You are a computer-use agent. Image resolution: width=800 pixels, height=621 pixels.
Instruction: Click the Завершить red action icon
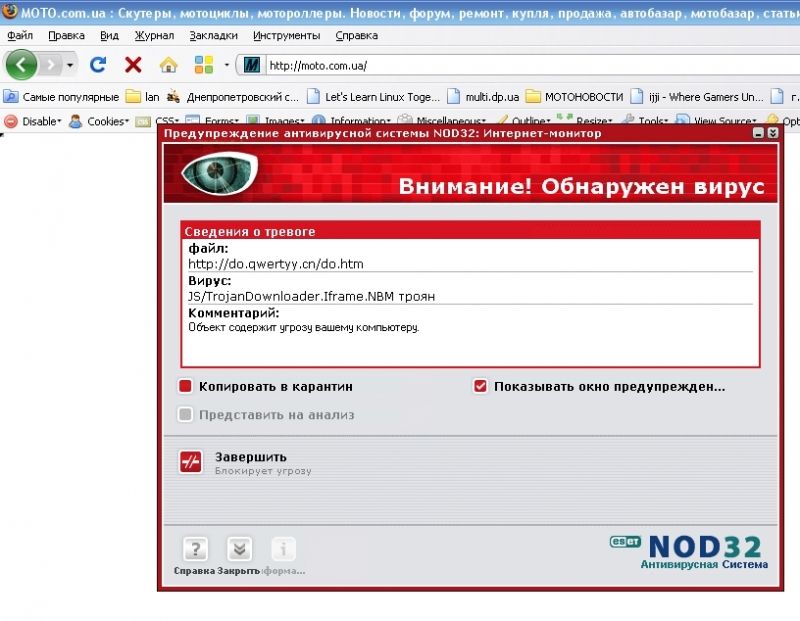[x=191, y=462]
